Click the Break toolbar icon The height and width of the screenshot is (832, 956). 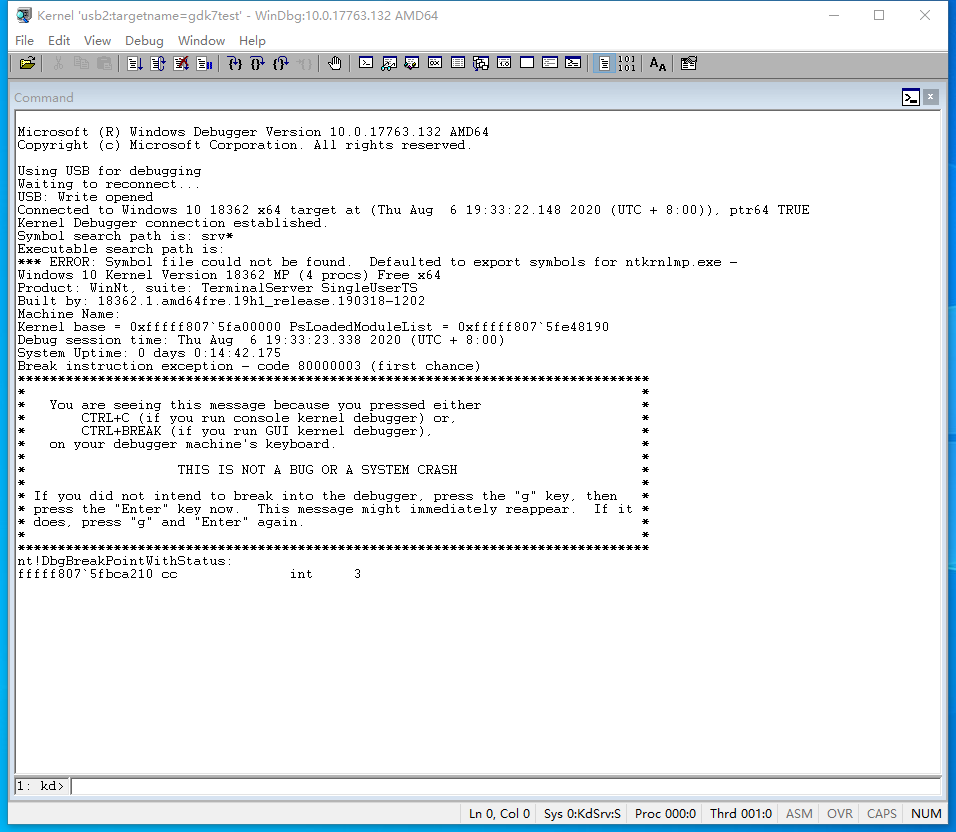coord(204,63)
